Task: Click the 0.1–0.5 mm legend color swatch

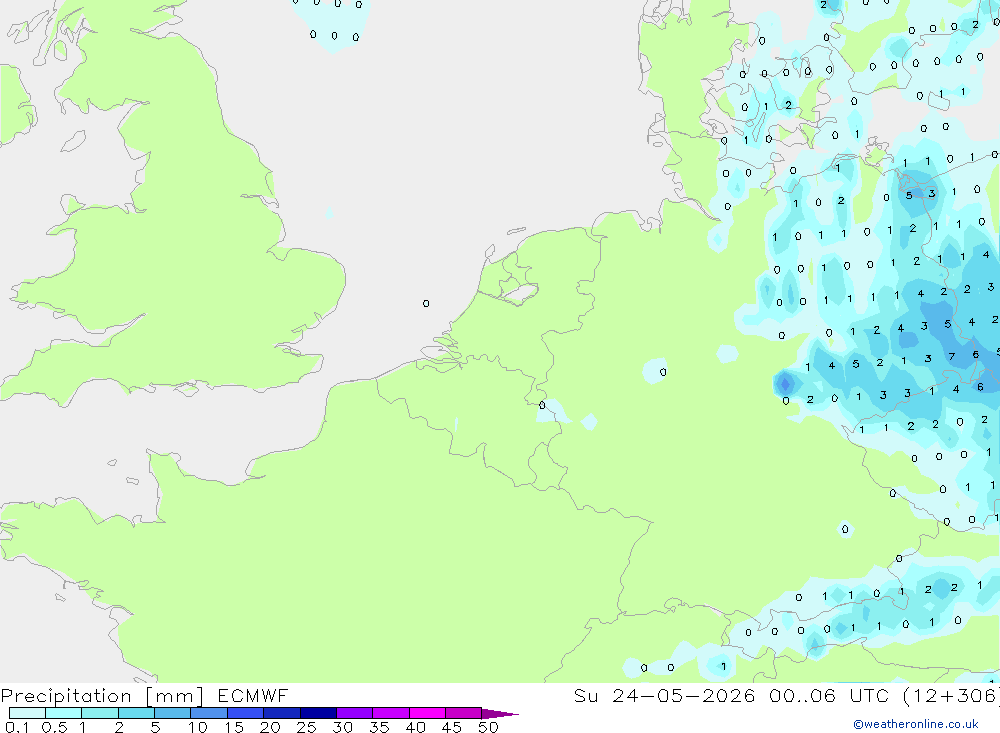Action: point(27,713)
